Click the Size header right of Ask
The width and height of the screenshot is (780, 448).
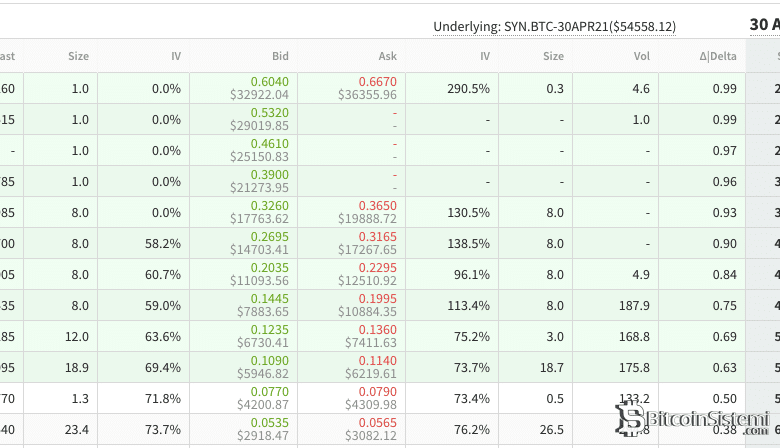click(x=553, y=57)
